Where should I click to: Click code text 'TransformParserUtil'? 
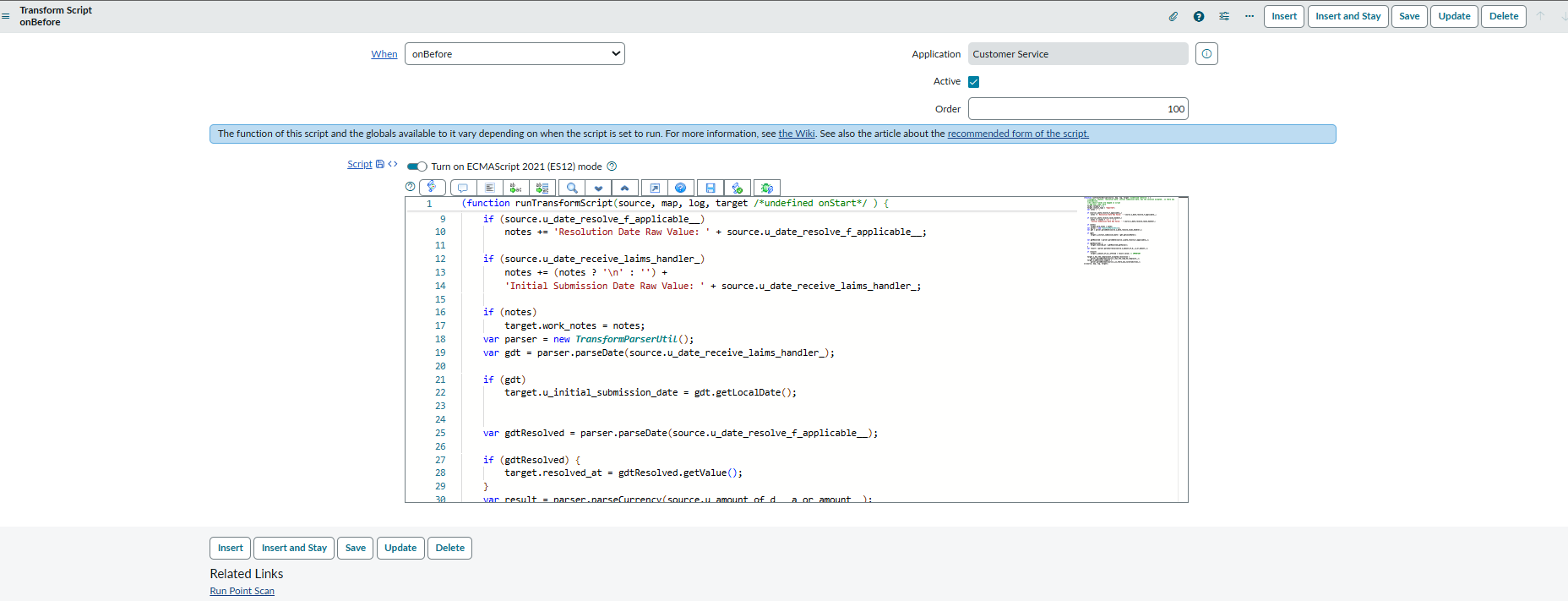coord(626,339)
